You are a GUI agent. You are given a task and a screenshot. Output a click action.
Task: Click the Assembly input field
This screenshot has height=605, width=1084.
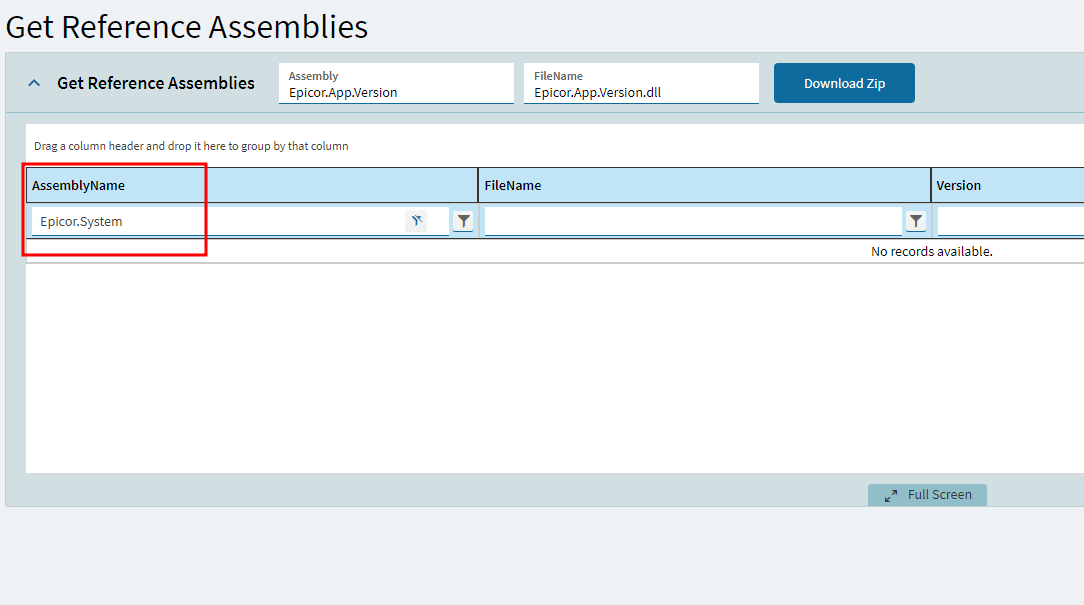coord(396,84)
